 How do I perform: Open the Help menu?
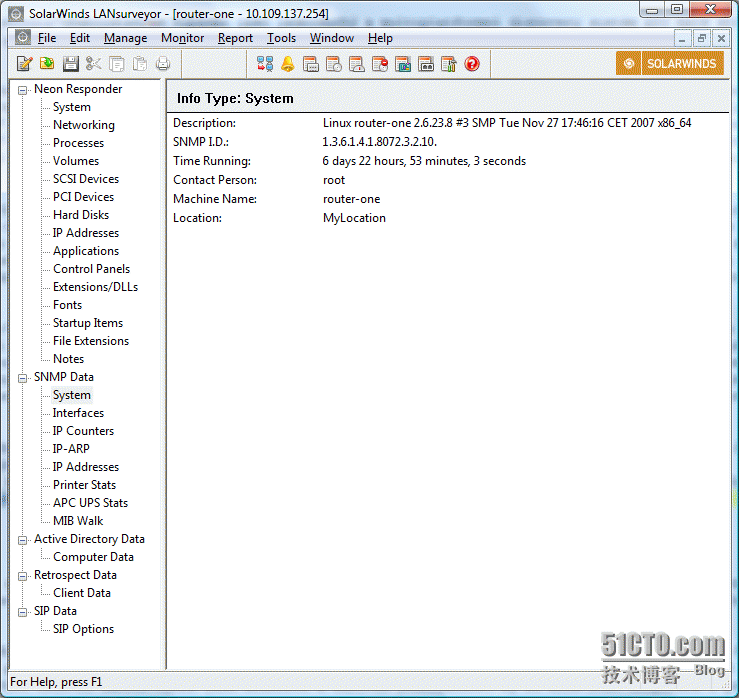tap(380, 38)
